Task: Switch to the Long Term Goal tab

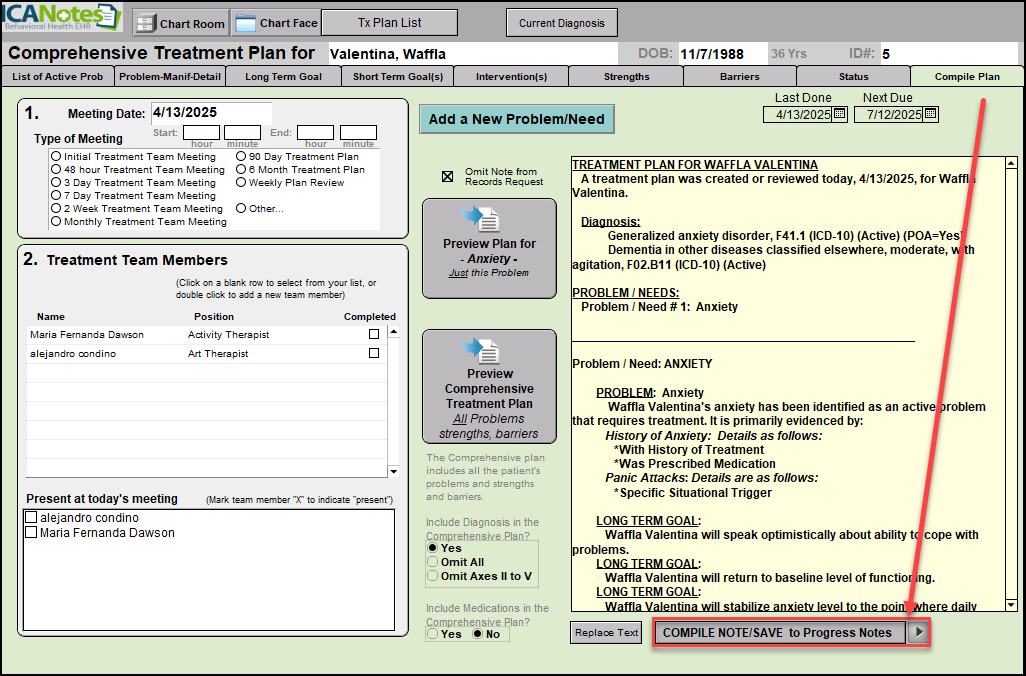Action: (x=283, y=76)
